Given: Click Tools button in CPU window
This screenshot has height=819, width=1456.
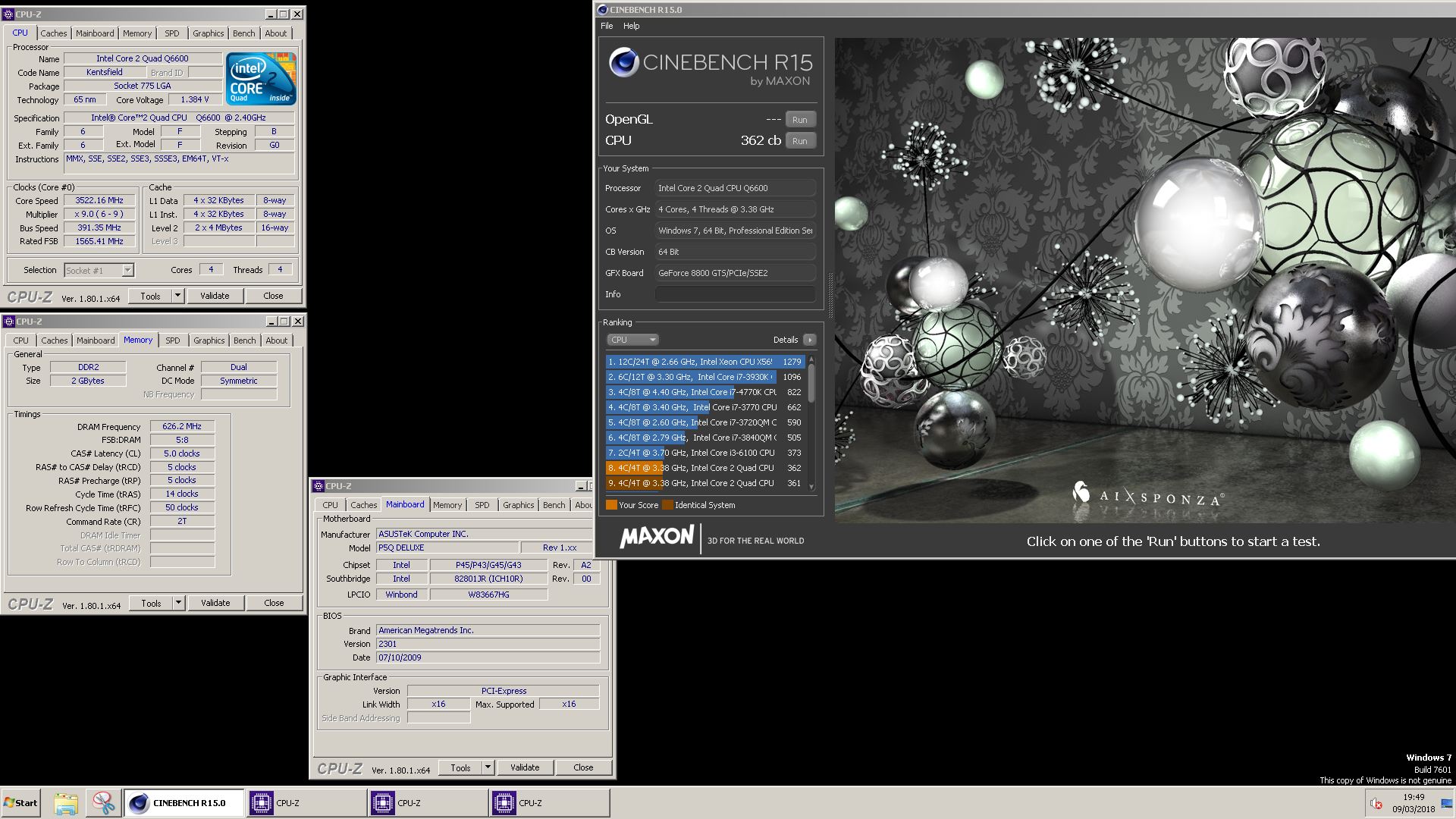Looking at the screenshot, I should click(x=150, y=296).
